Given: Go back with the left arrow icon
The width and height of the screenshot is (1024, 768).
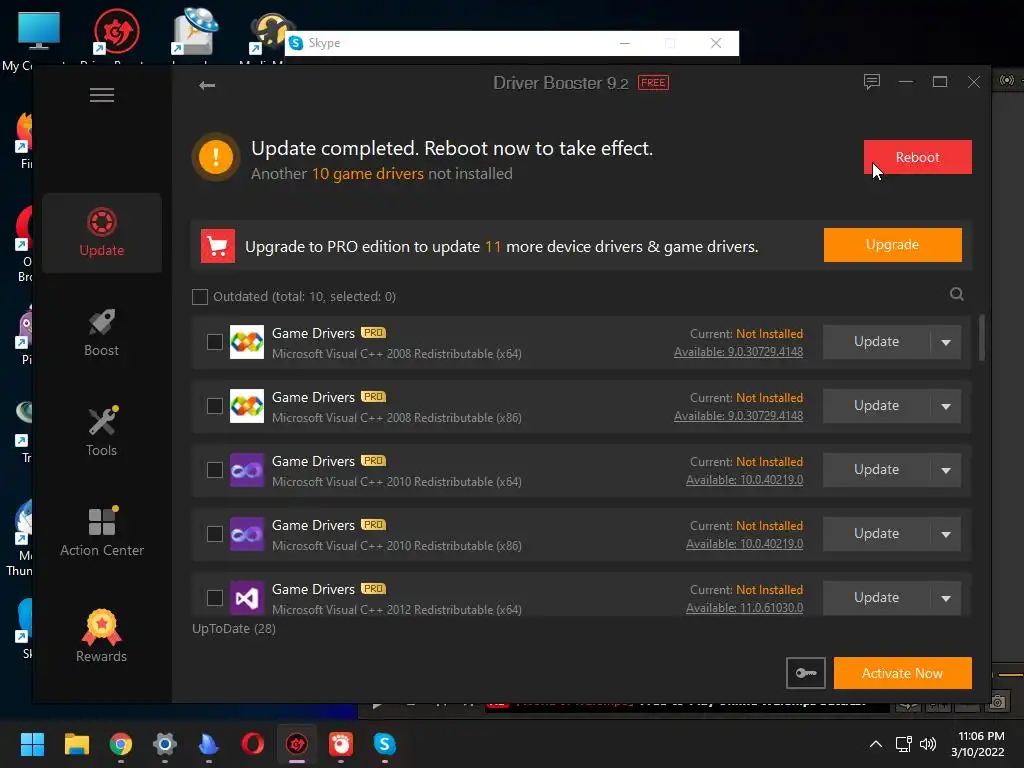Looking at the screenshot, I should pos(207,85).
